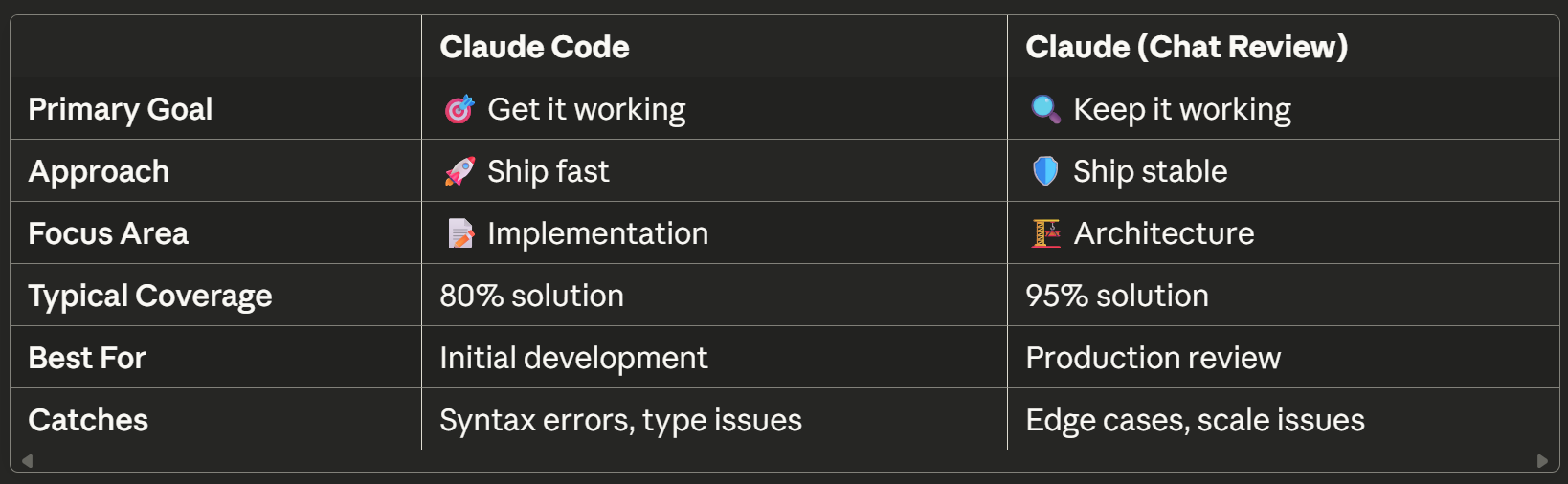Viewport: 1568px width, 484px height.
Task: Select the Claude (Chat Review) column header
Action: pos(1186,47)
